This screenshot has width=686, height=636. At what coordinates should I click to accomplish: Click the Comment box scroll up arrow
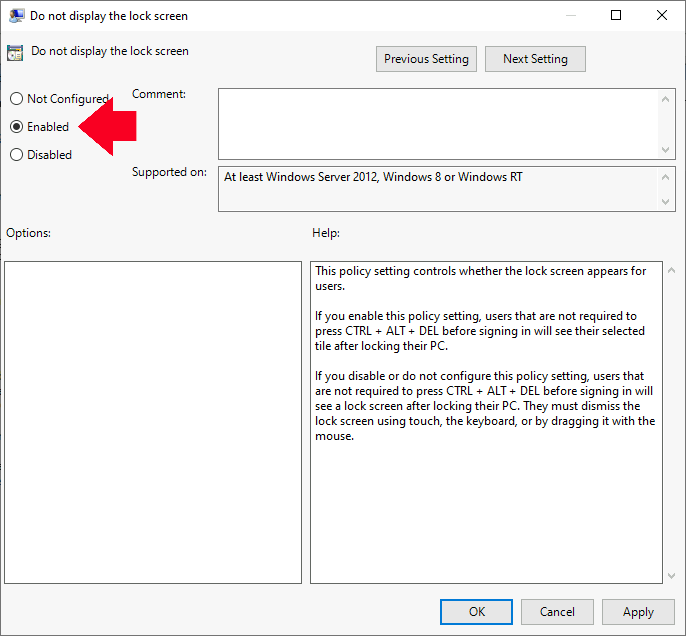pos(665,99)
